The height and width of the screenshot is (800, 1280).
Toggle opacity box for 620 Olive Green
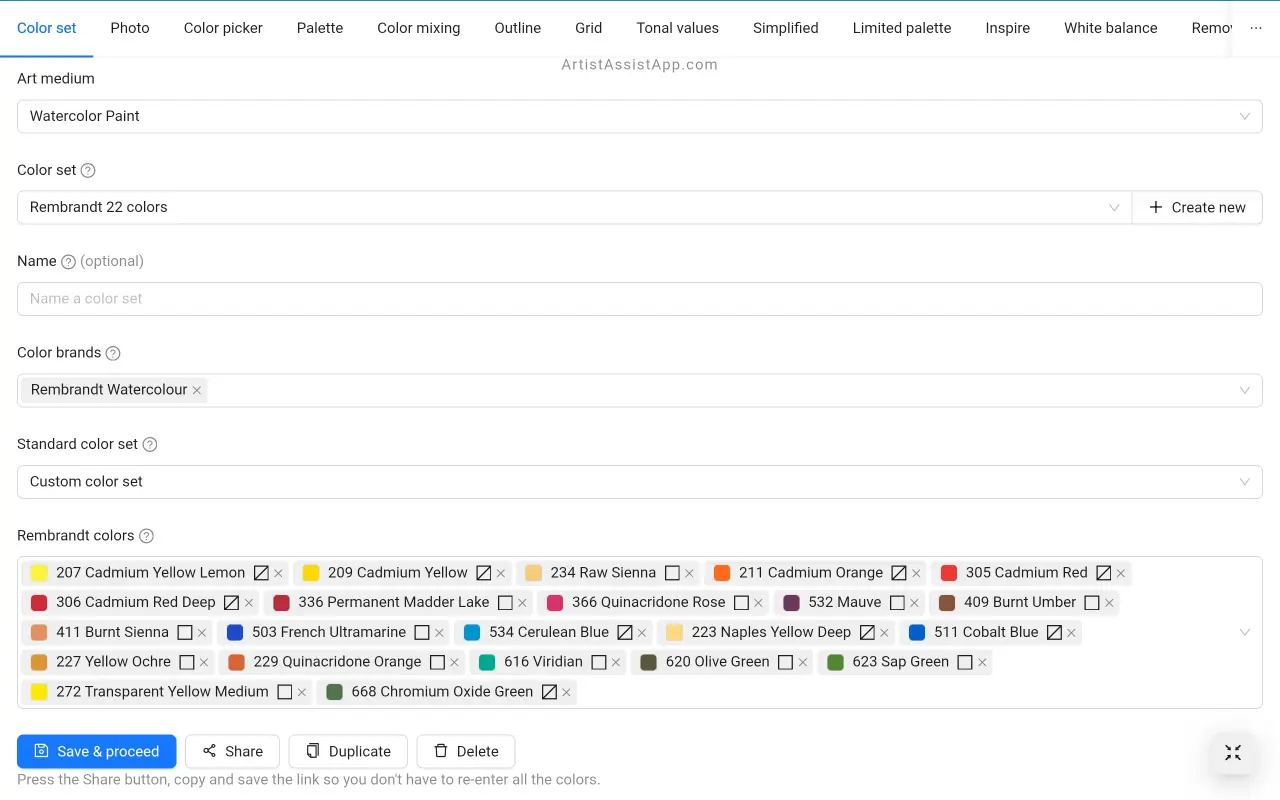[x=785, y=662]
